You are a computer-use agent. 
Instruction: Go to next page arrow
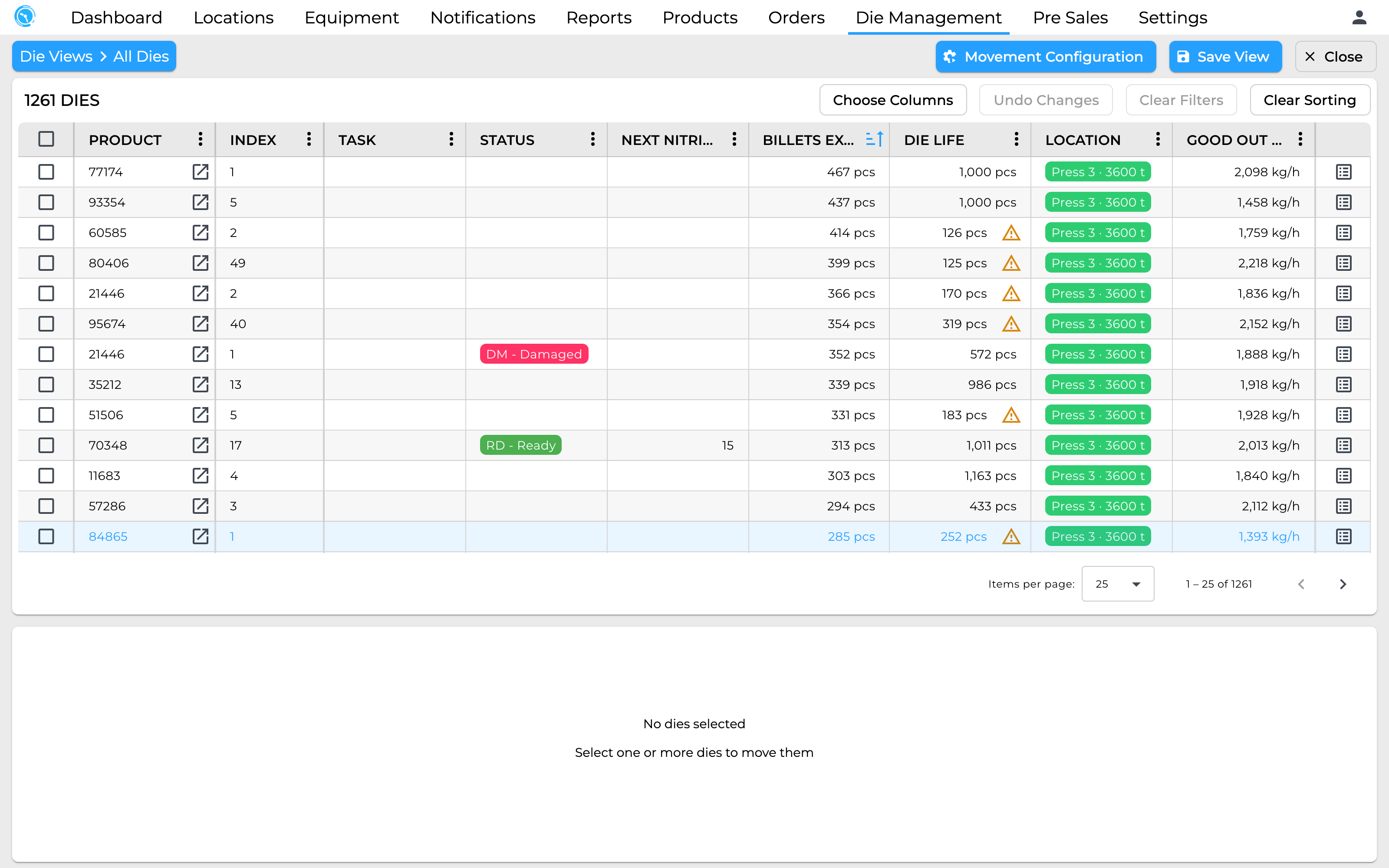[1343, 584]
